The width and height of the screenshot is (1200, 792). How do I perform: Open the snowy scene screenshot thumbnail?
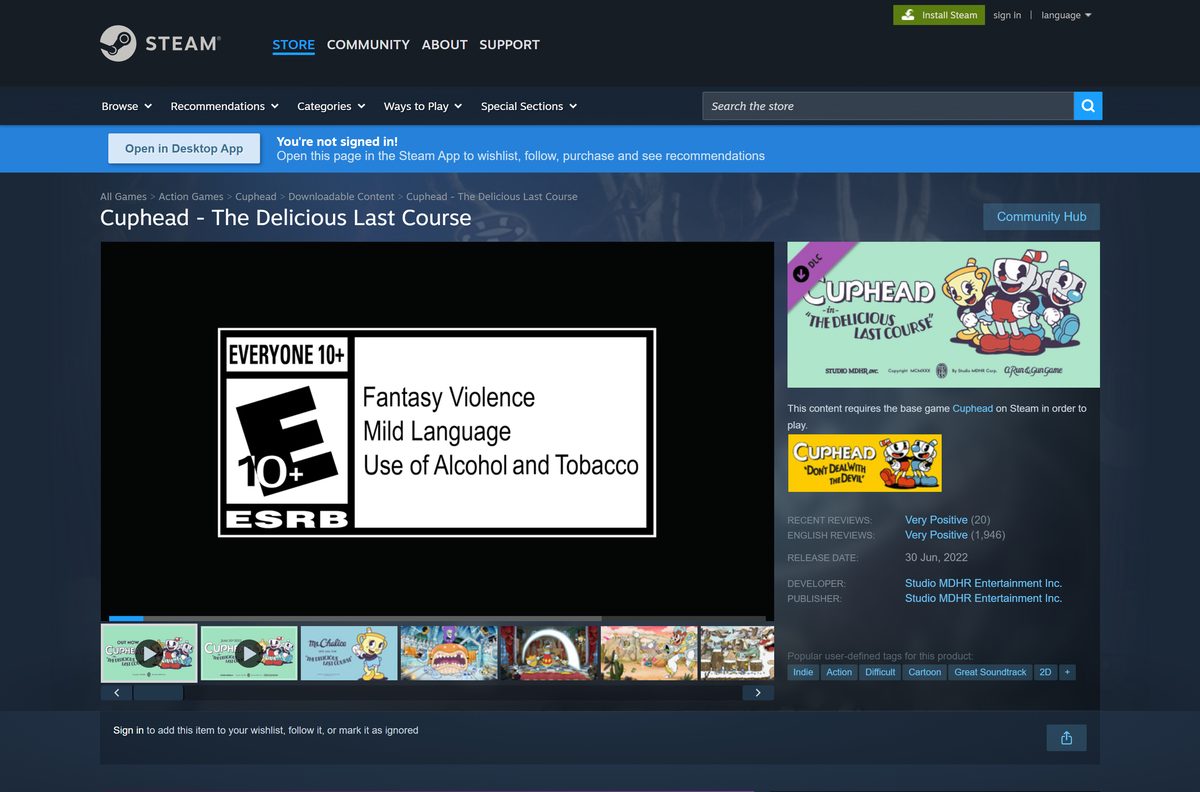737,653
